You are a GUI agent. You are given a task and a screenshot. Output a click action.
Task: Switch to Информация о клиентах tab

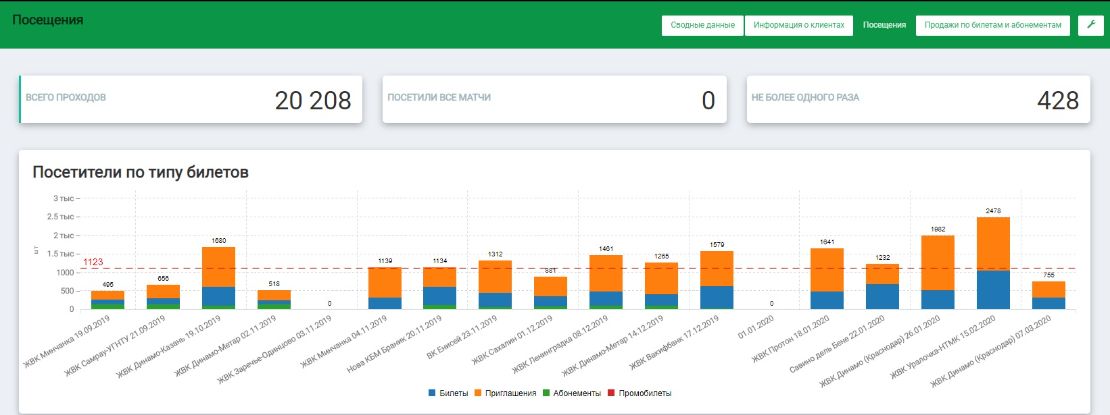(799, 26)
